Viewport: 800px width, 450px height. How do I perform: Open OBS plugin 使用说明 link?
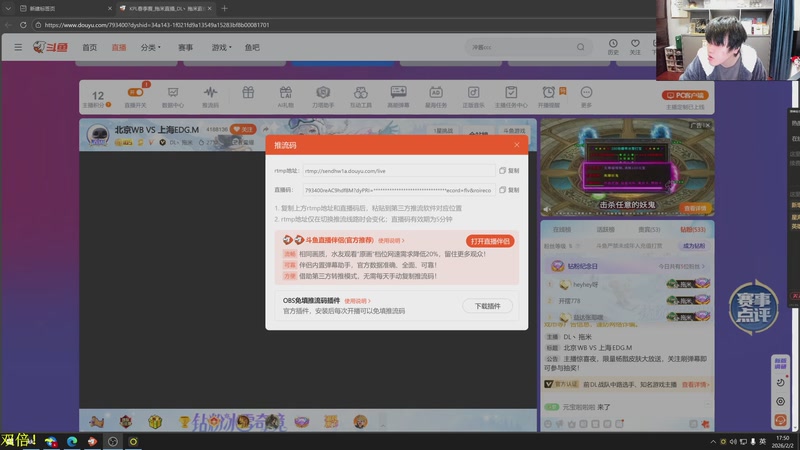click(x=357, y=301)
